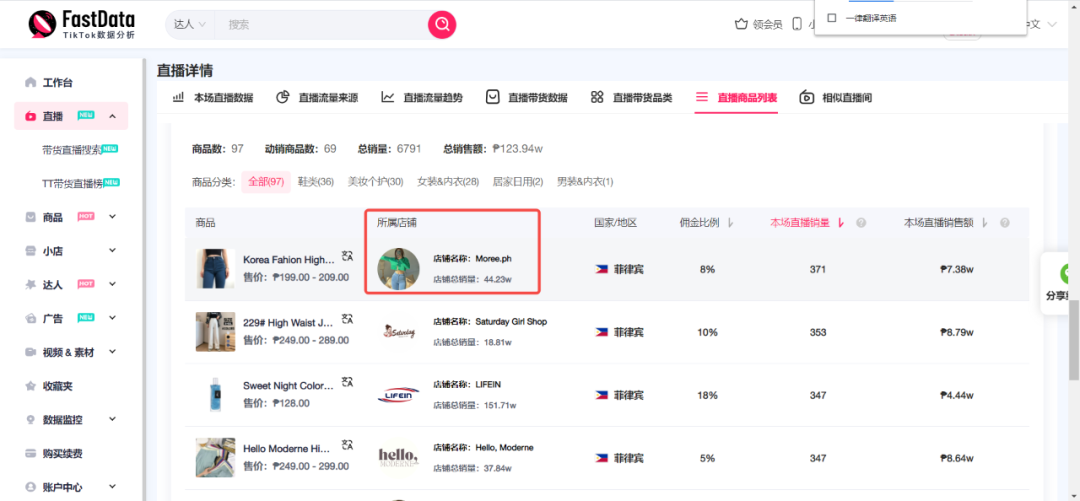Expand the 达人 sidebar section
Image resolution: width=1080 pixels, height=501 pixels.
pyautogui.click(x=112, y=284)
